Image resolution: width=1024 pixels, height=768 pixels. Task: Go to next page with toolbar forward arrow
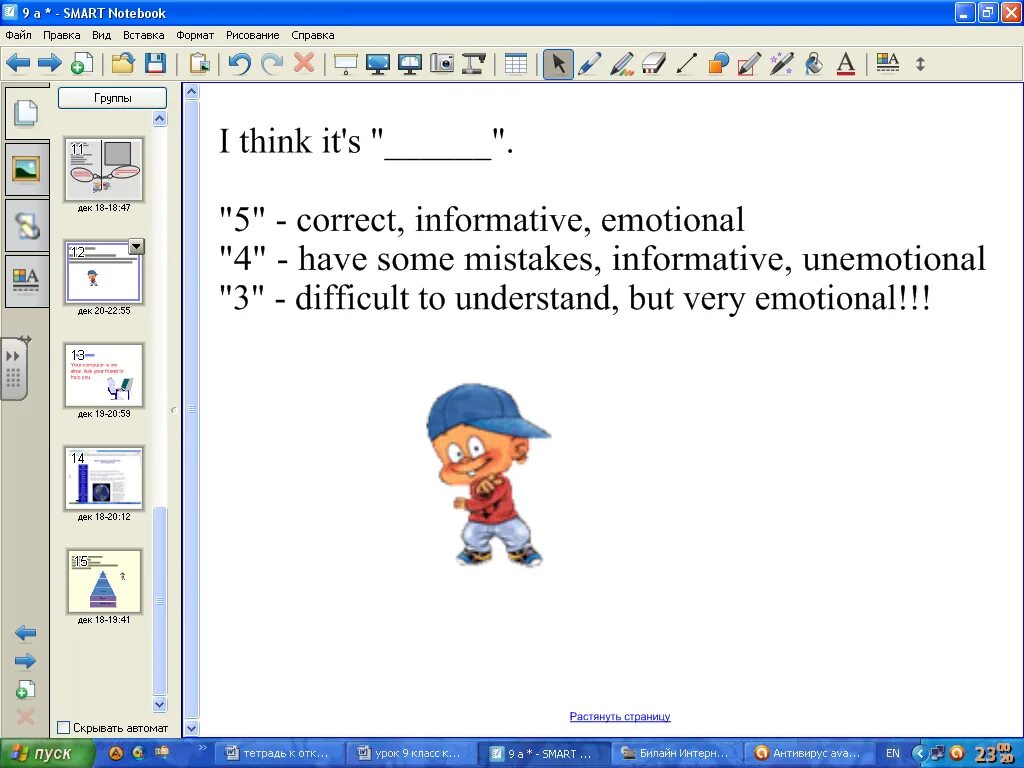point(50,63)
